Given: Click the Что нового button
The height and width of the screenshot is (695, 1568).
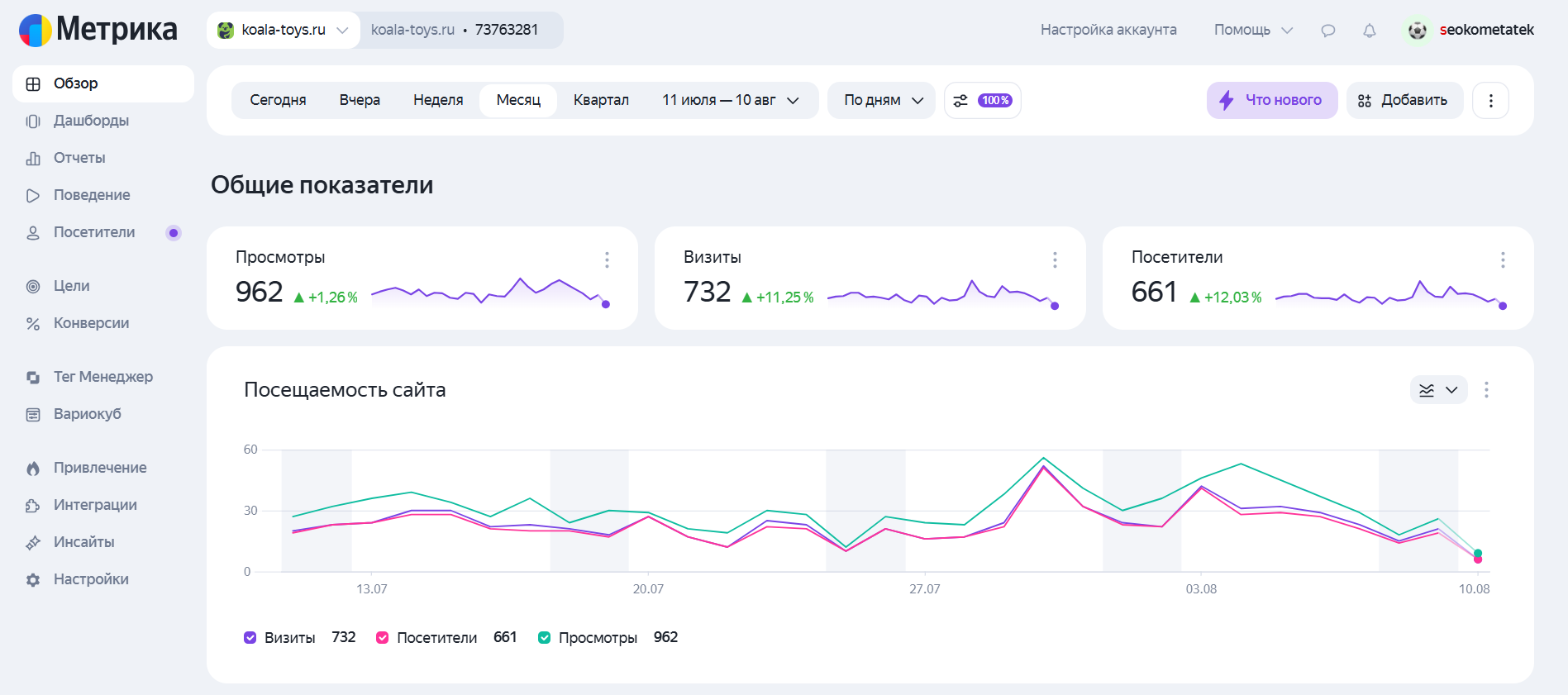Looking at the screenshot, I should coord(1272,100).
